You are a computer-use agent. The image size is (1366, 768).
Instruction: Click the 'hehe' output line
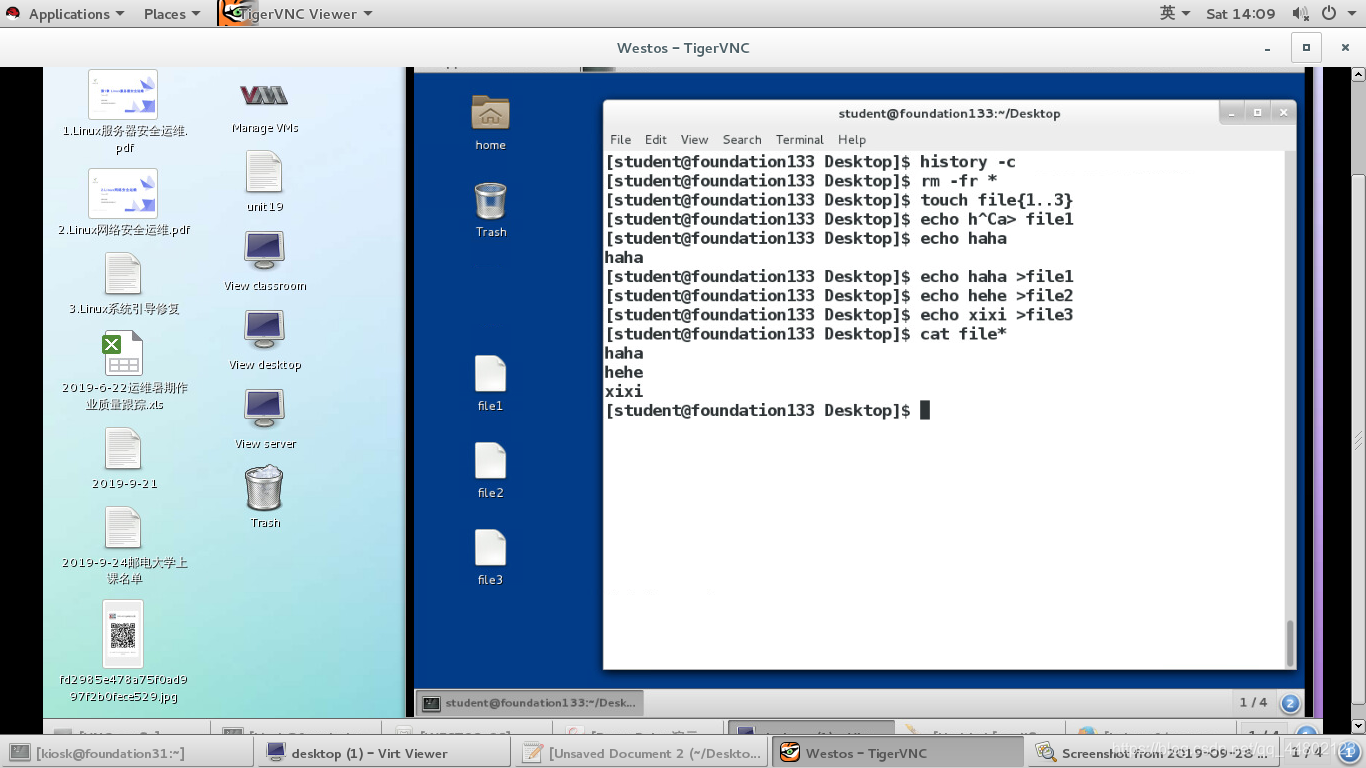pyautogui.click(x=624, y=372)
